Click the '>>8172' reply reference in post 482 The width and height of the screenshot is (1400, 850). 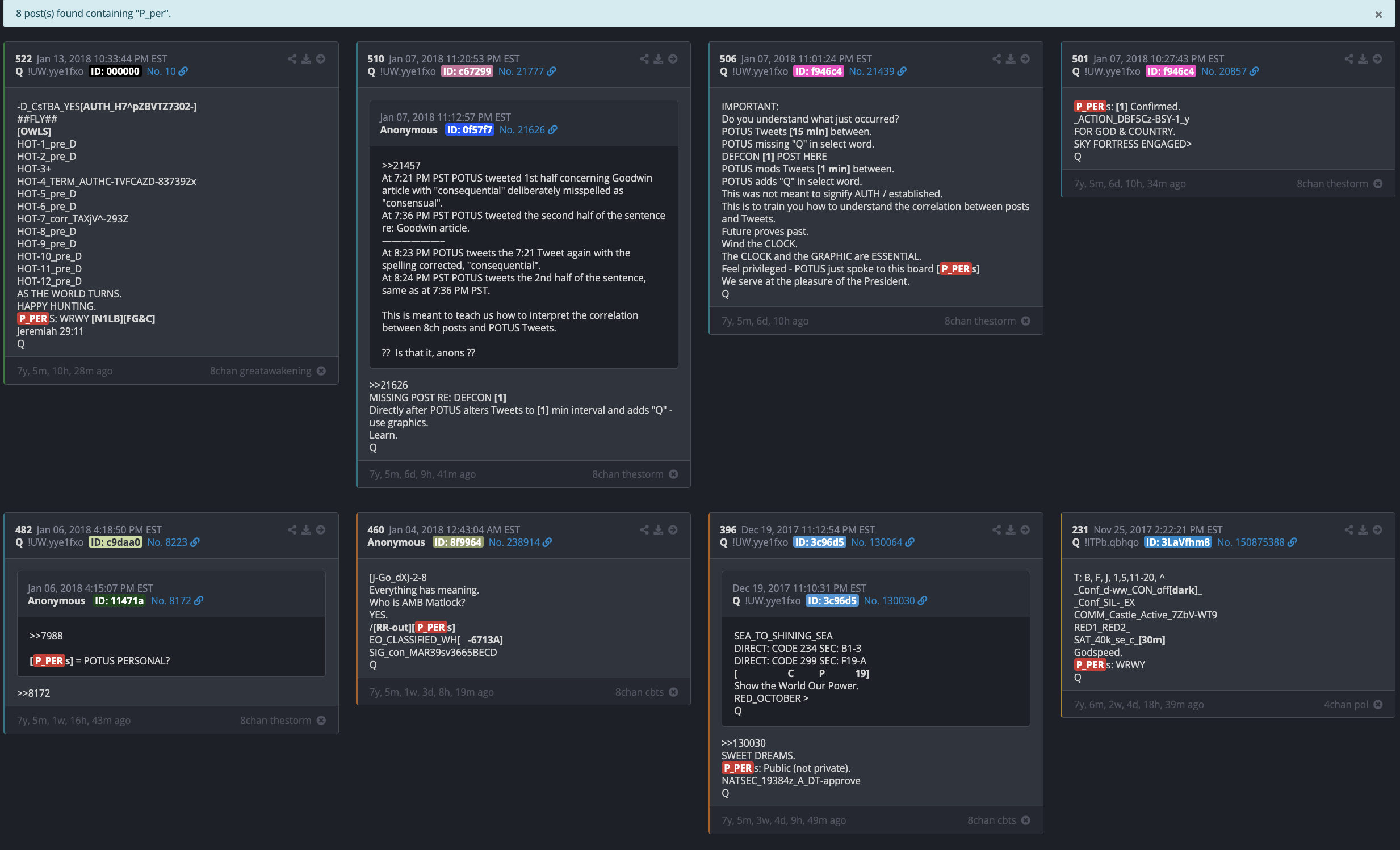pos(33,693)
